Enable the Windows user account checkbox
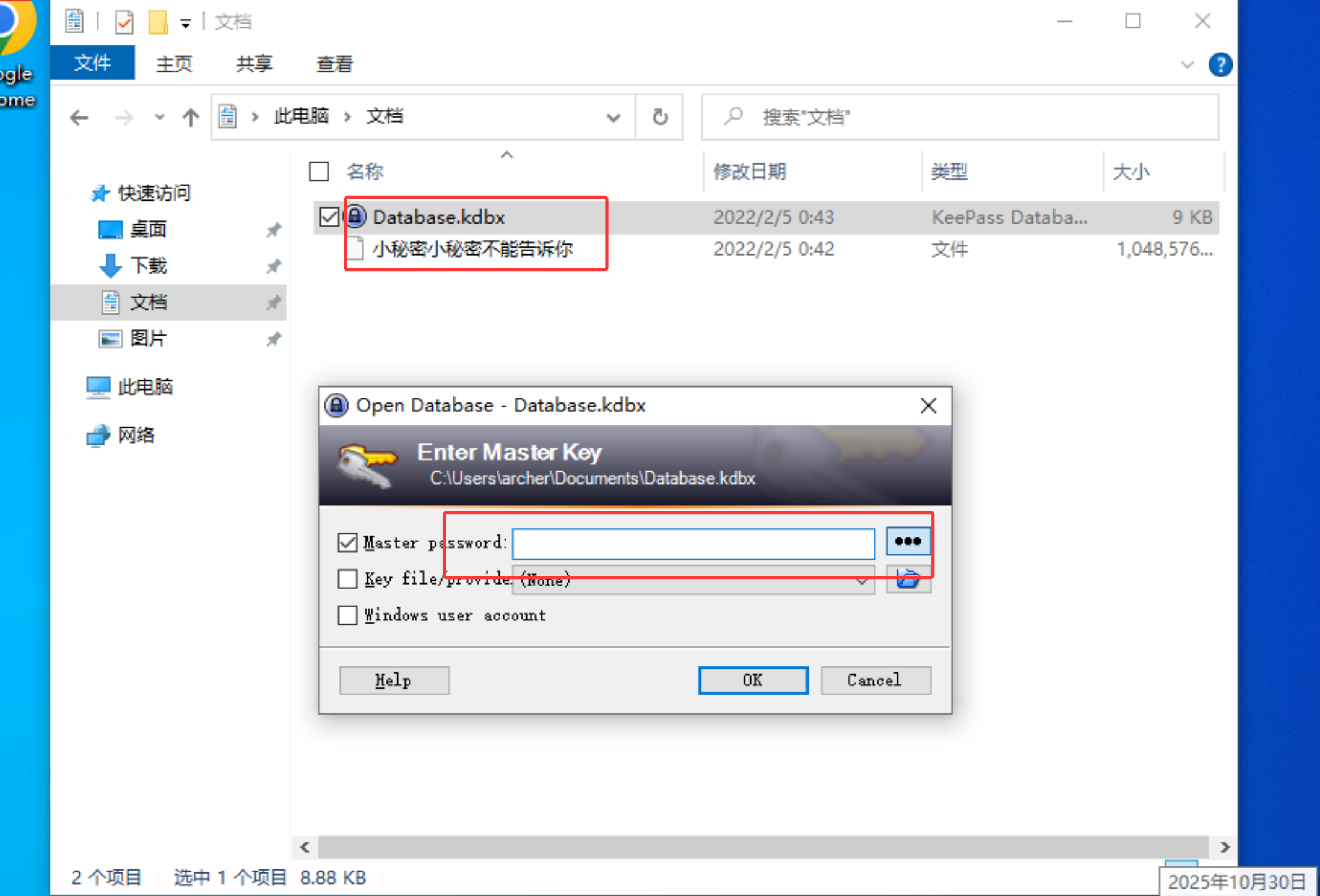This screenshot has width=1320, height=896. pyautogui.click(x=348, y=615)
